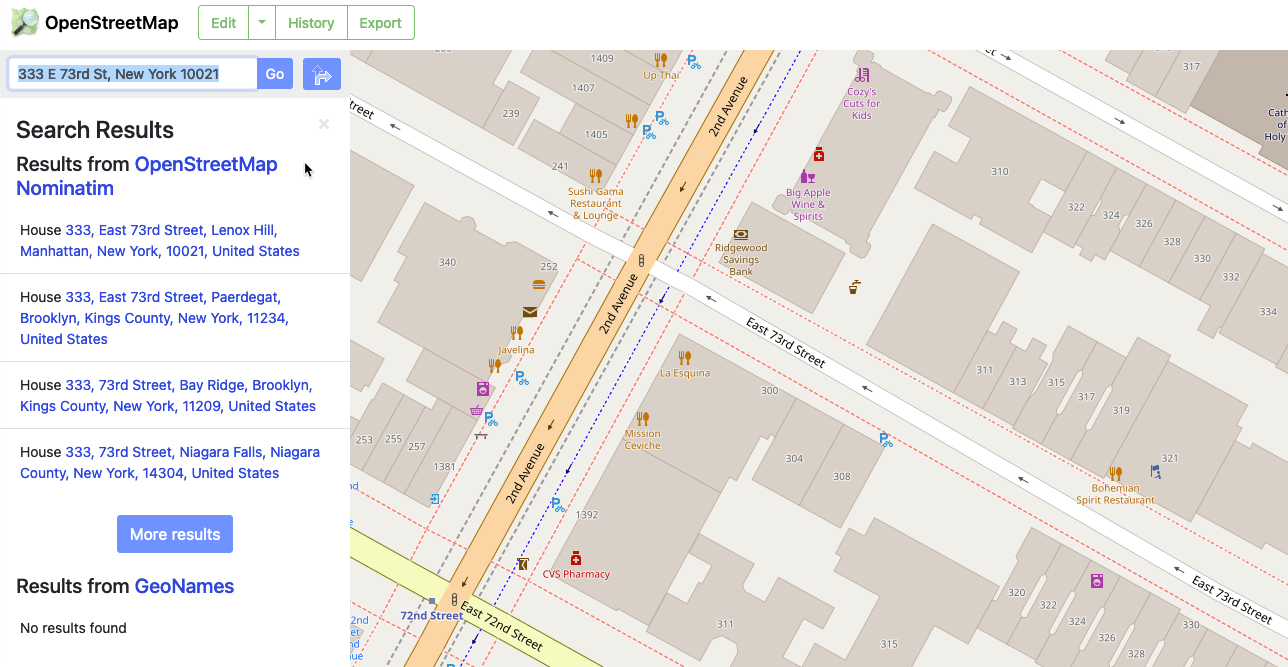Click the Edit button
This screenshot has height=667, width=1288.
[222, 22]
